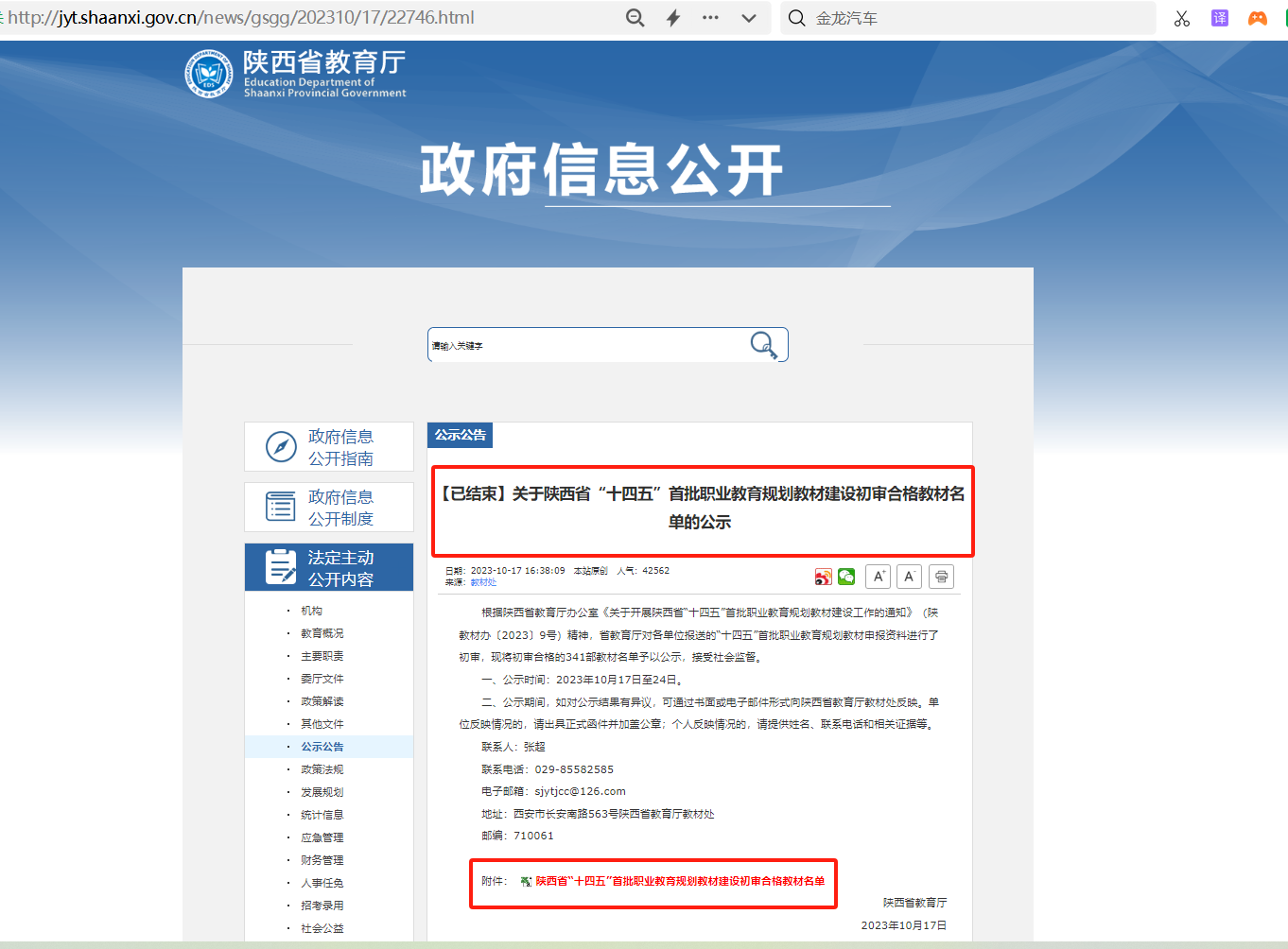This screenshot has width=1288, height=949.
Task: Click the site keyword search input field
Action: [586, 345]
